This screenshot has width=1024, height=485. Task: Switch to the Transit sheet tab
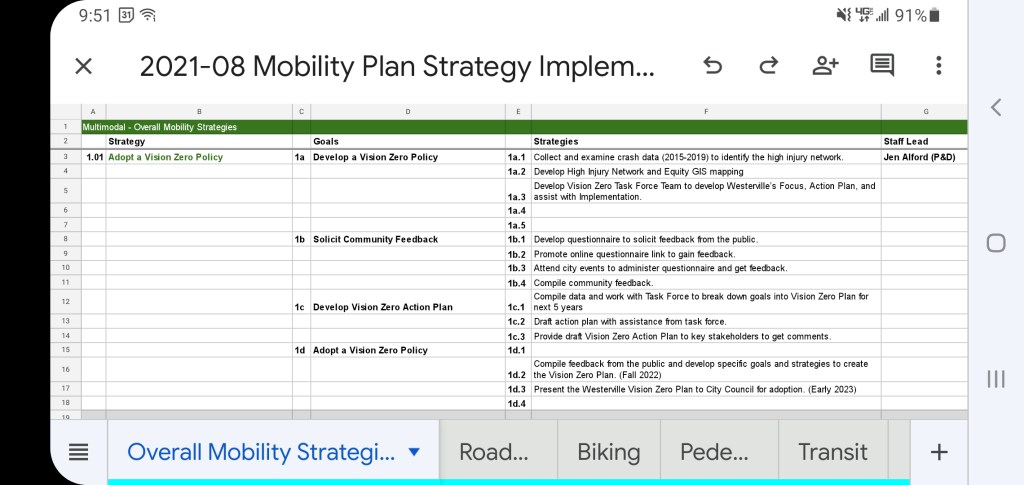832,452
